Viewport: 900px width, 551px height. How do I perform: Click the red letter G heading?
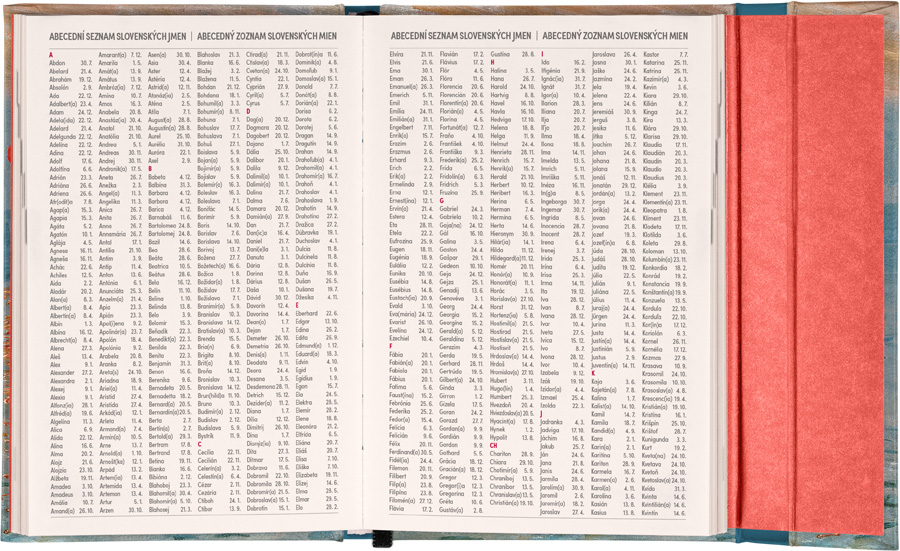pos(441,200)
